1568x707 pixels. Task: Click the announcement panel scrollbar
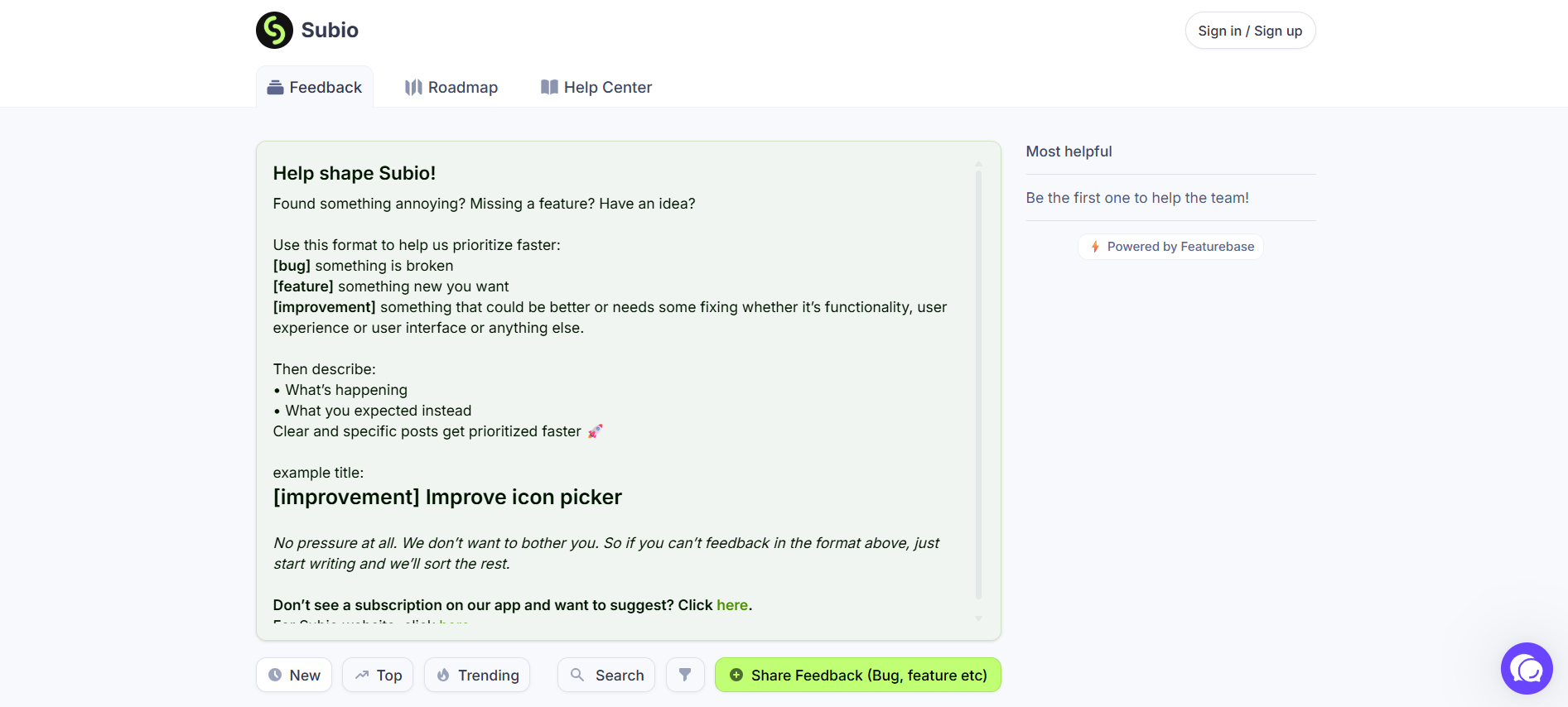coord(978,384)
